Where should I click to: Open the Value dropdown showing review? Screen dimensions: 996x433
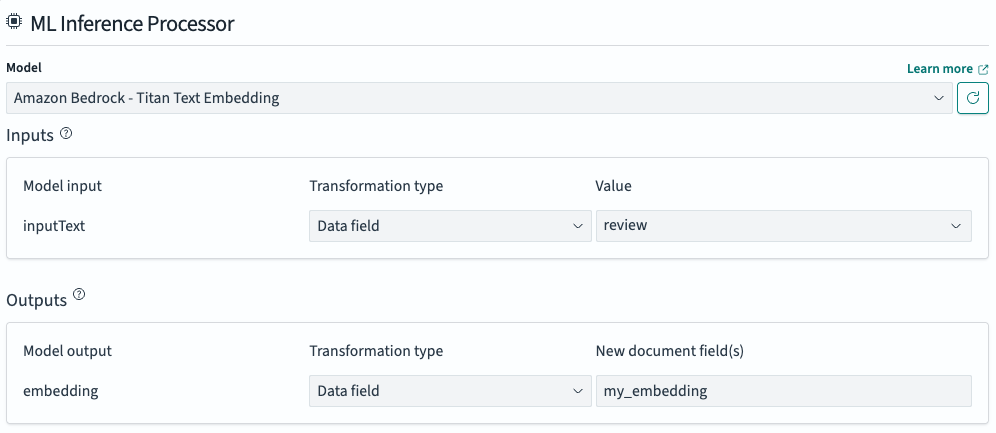coord(783,225)
